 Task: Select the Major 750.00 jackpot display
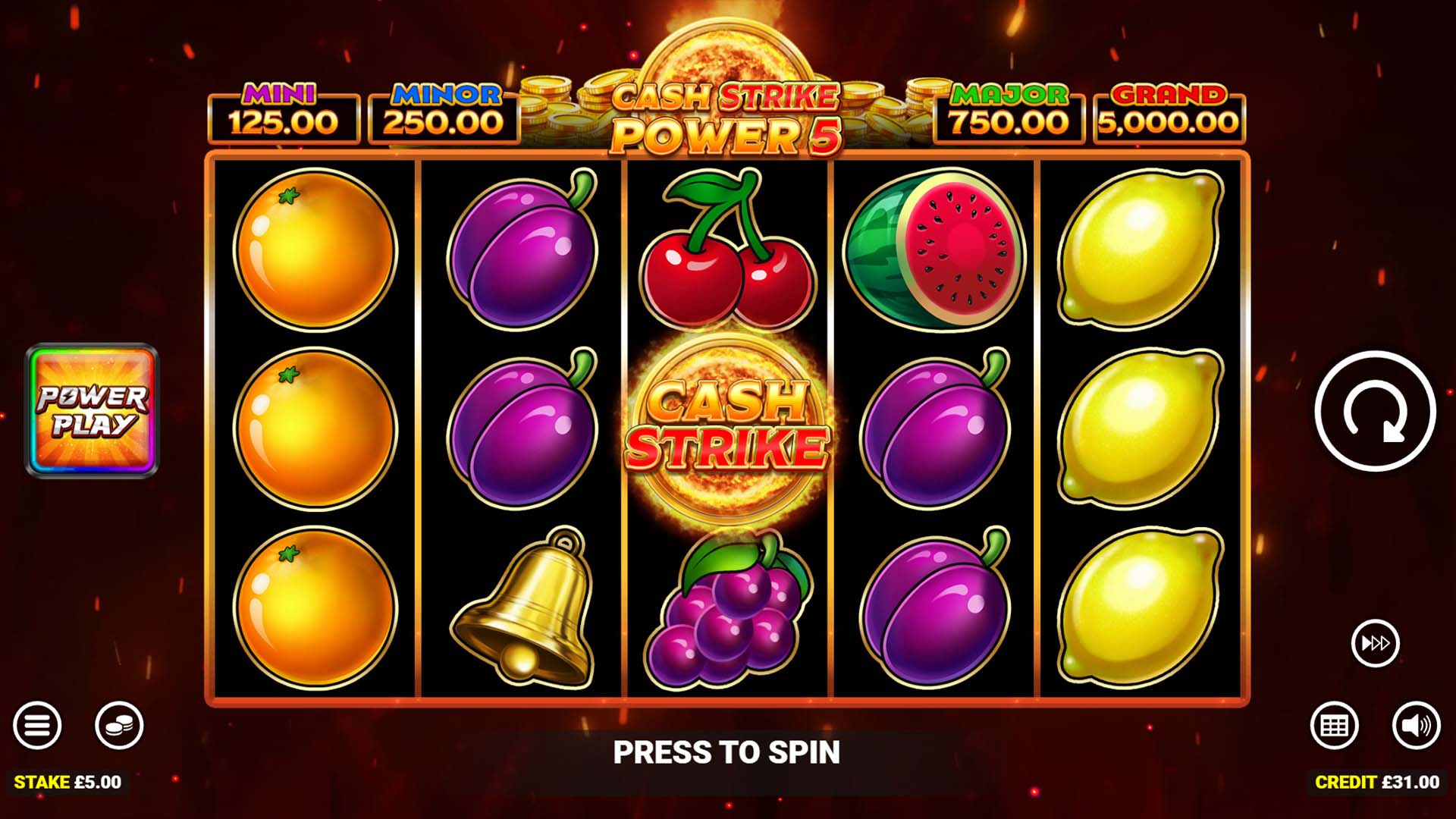pyautogui.click(x=1009, y=114)
